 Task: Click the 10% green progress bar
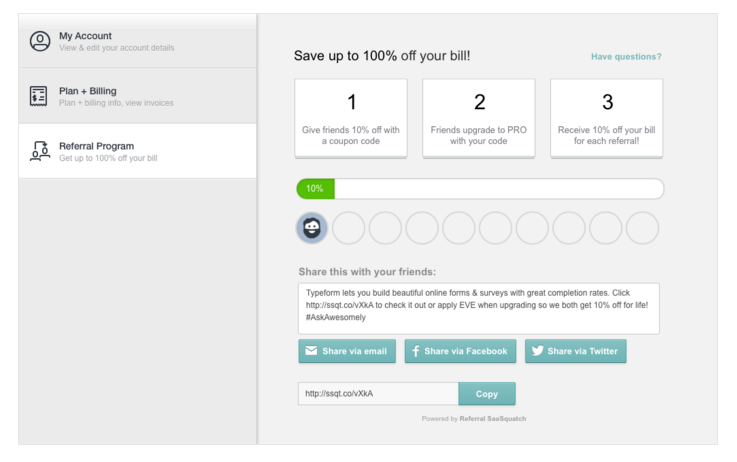tap(315, 189)
